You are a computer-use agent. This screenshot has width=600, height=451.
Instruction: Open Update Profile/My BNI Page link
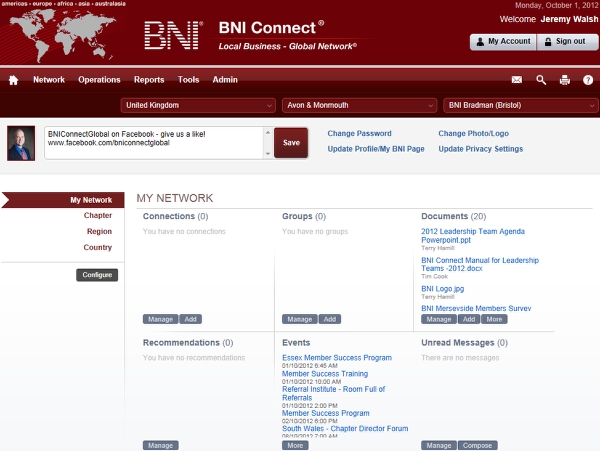click(x=376, y=149)
